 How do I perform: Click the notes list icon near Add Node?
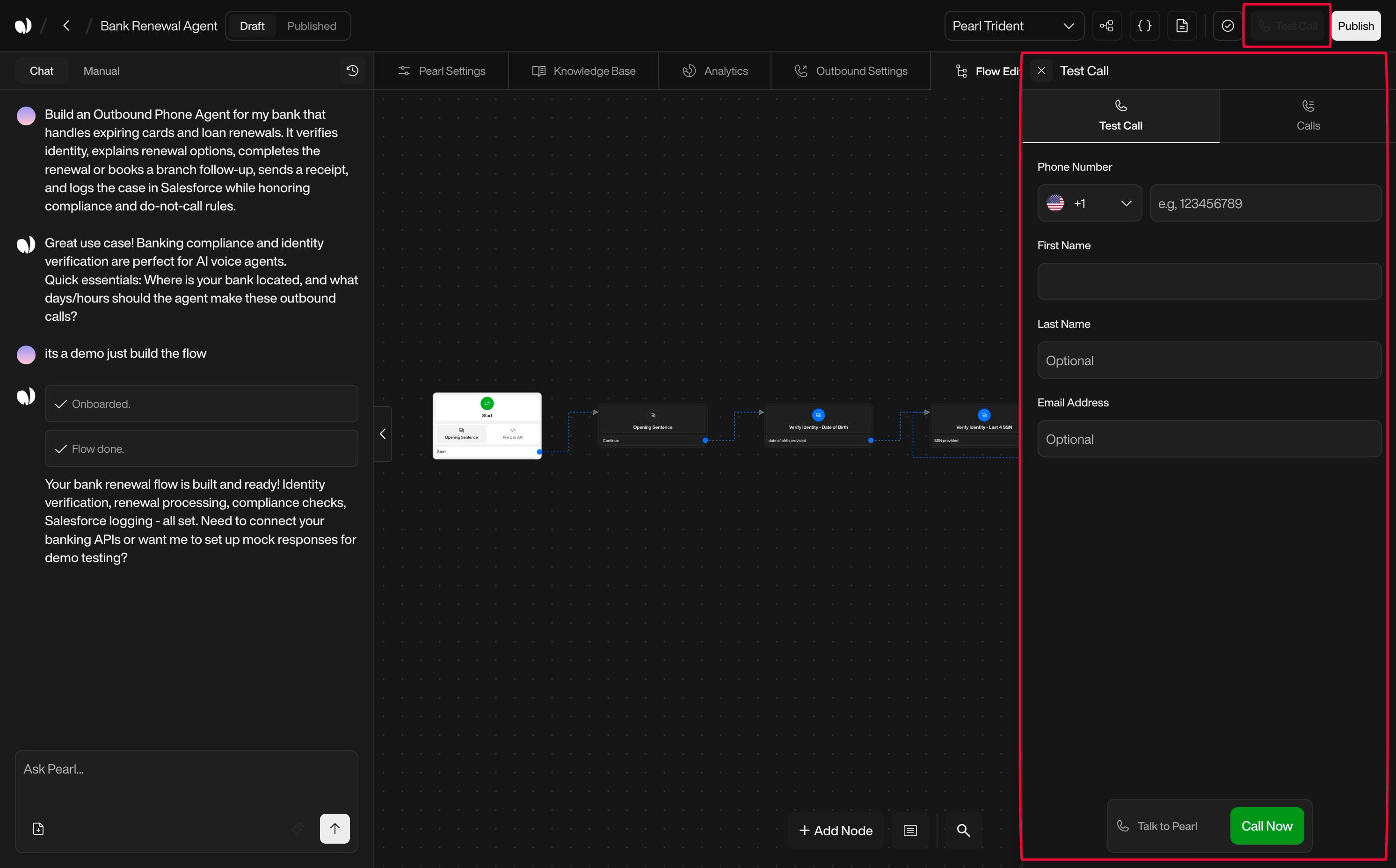coord(909,831)
